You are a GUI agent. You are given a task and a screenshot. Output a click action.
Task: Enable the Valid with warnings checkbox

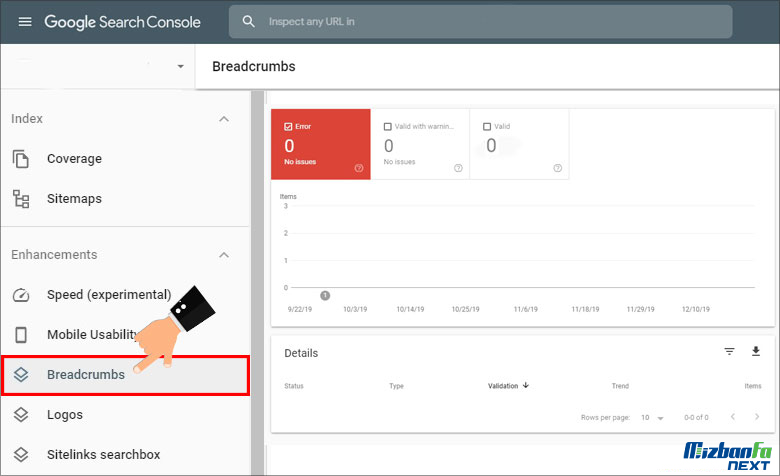pos(388,127)
